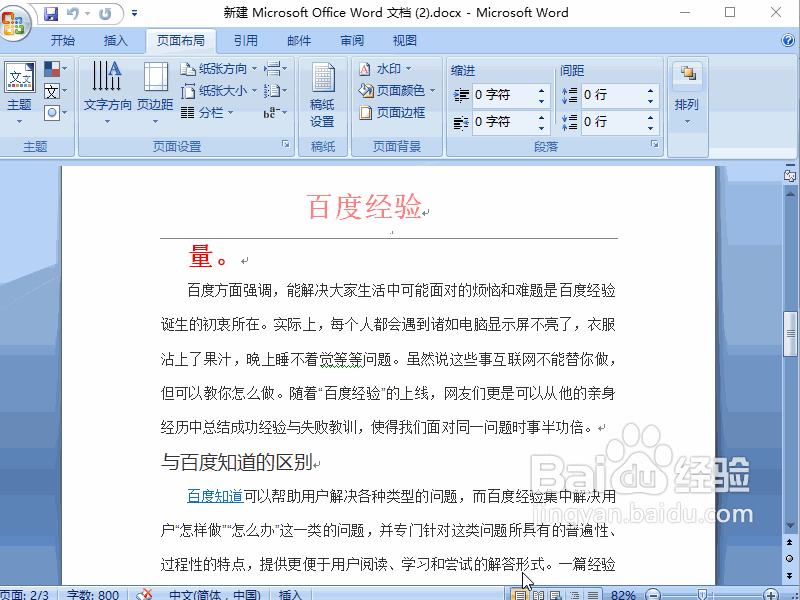This screenshot has height=600, width=800.
Task: Open line numbers menu
Action: click(276, 91)
